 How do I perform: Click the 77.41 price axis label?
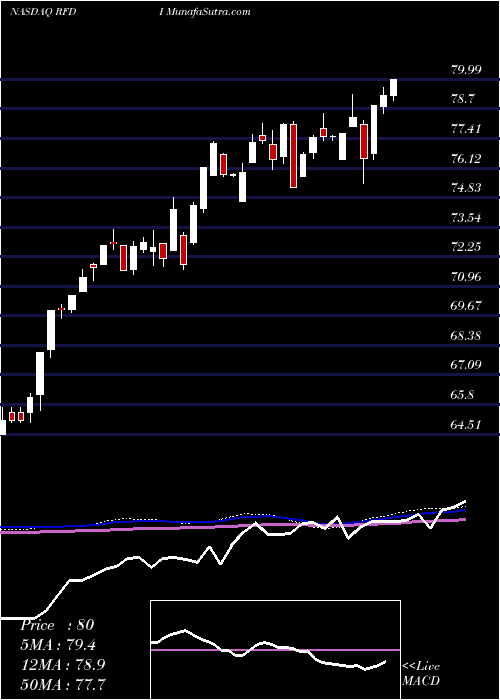click(x=467, y=129)
